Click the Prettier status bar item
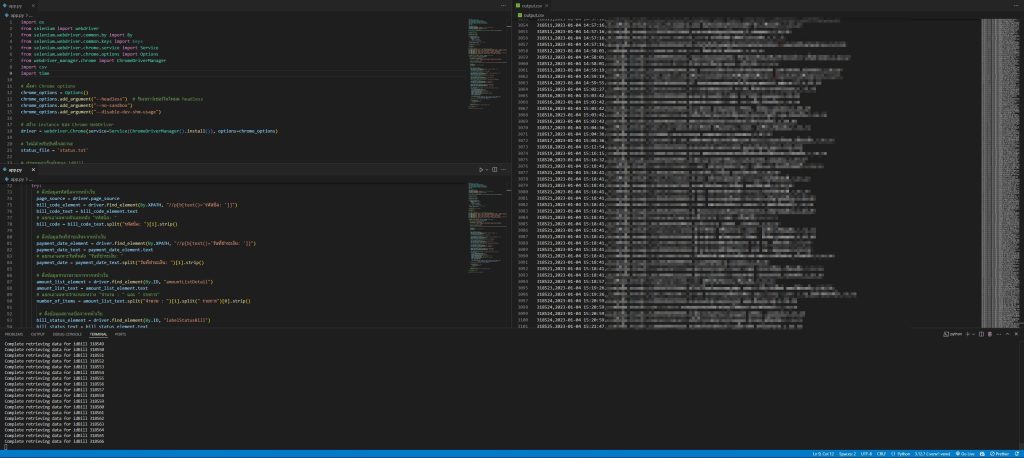The height and width of the screenshot is (458, 1024). pos(1000,453)
